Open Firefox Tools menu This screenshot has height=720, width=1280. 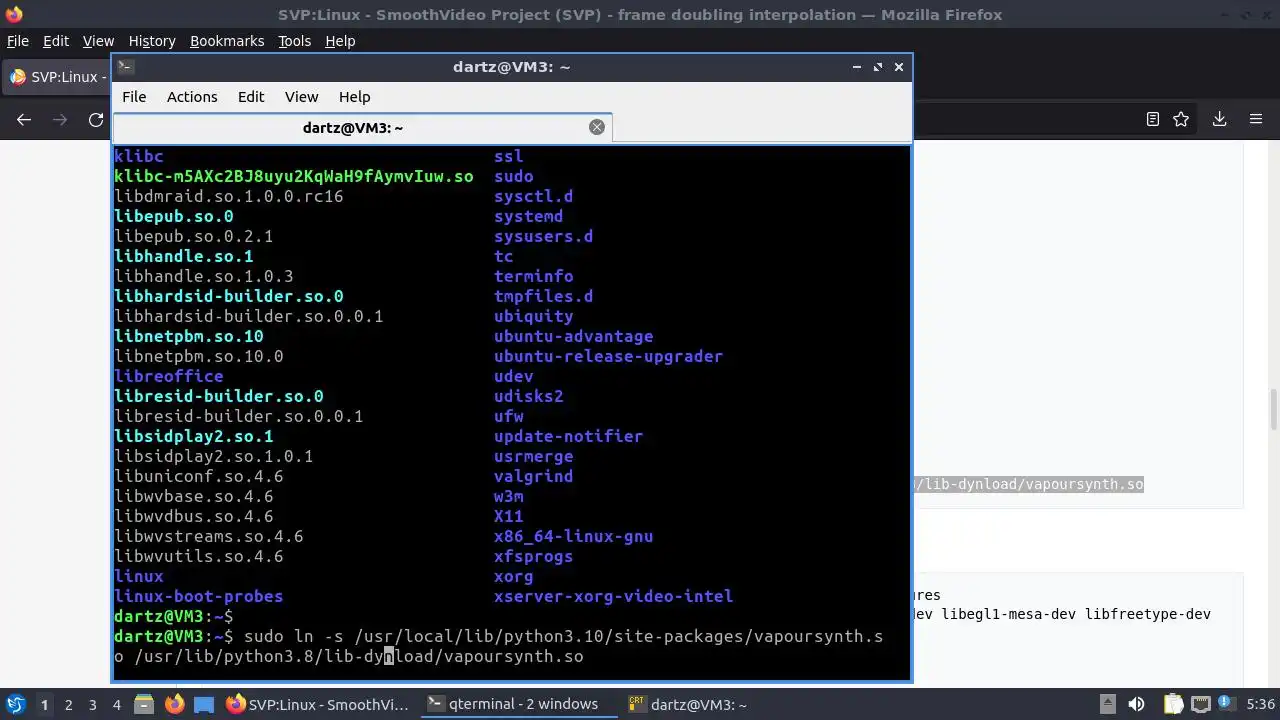click(x=294, y=41)
